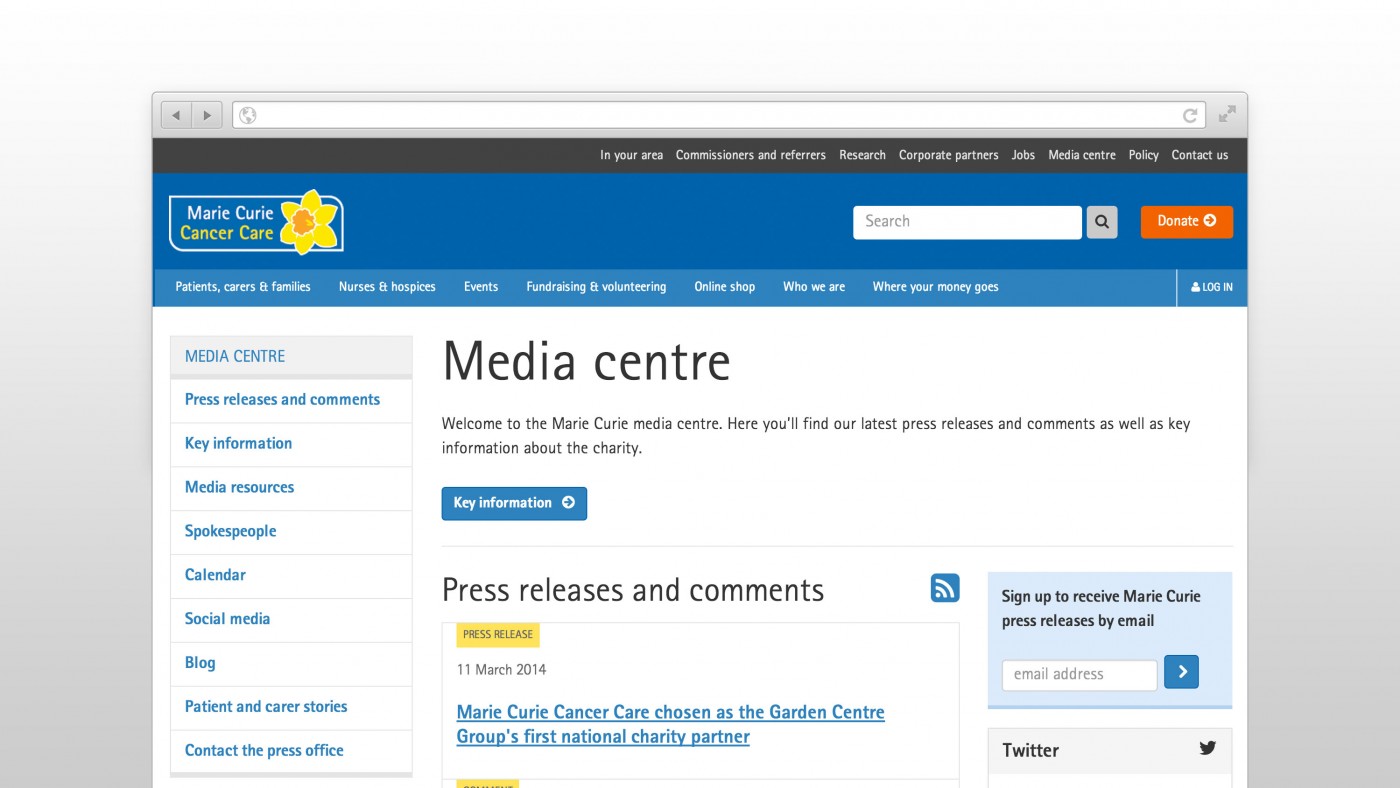
Task: Click the email address input field
Action: tap(1079, 675)
